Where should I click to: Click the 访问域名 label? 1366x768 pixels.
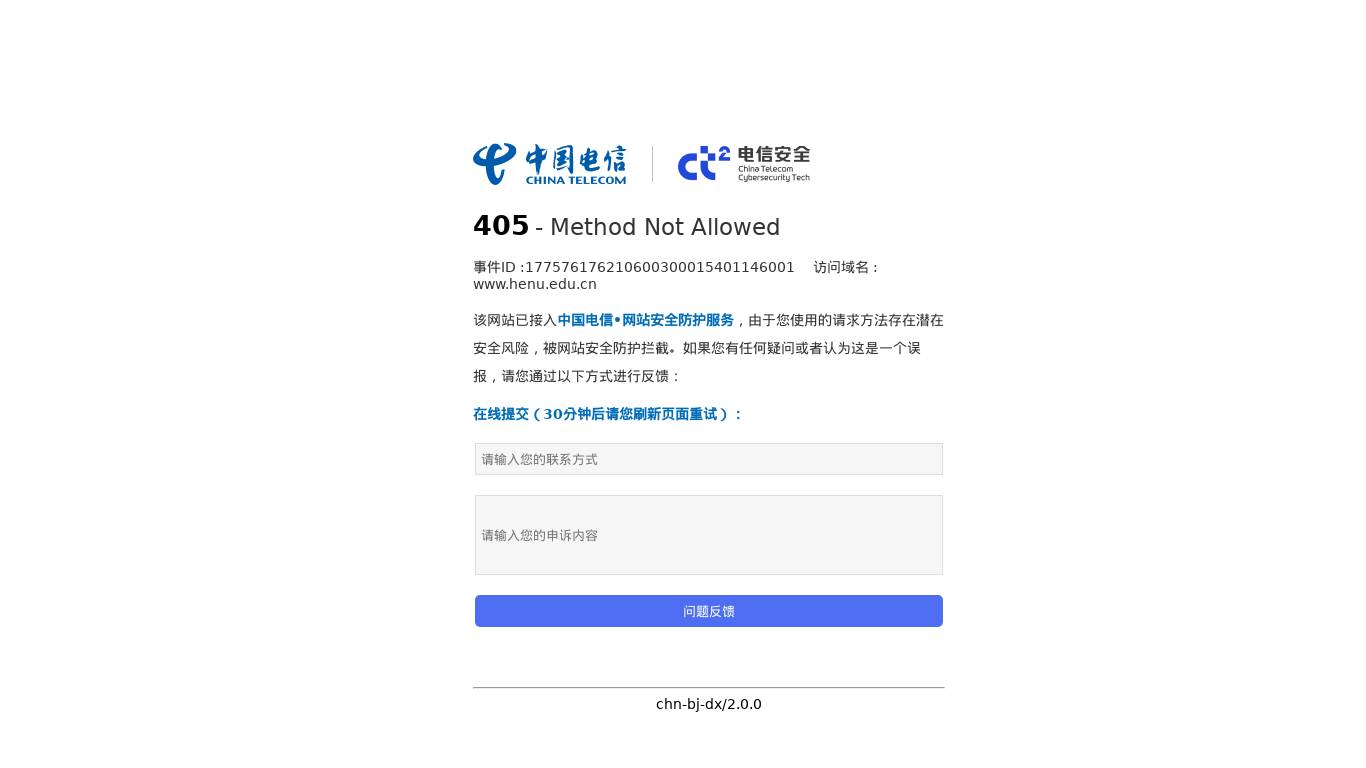coord(847,267)
